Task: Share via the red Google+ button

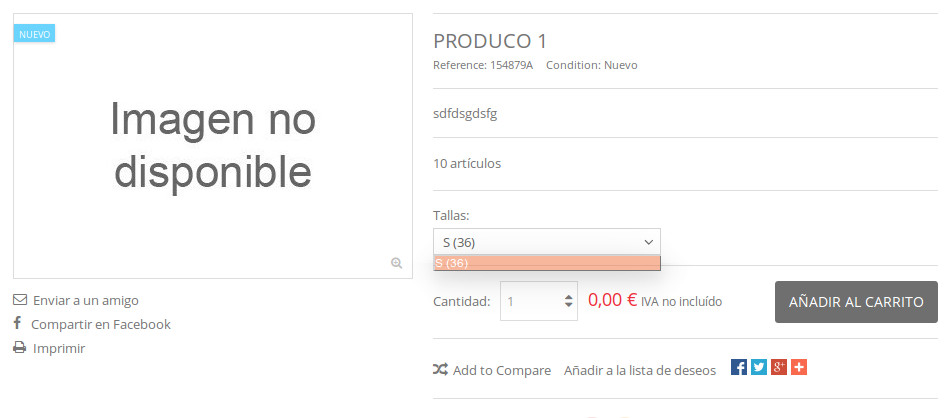Action: click(779, 367)
